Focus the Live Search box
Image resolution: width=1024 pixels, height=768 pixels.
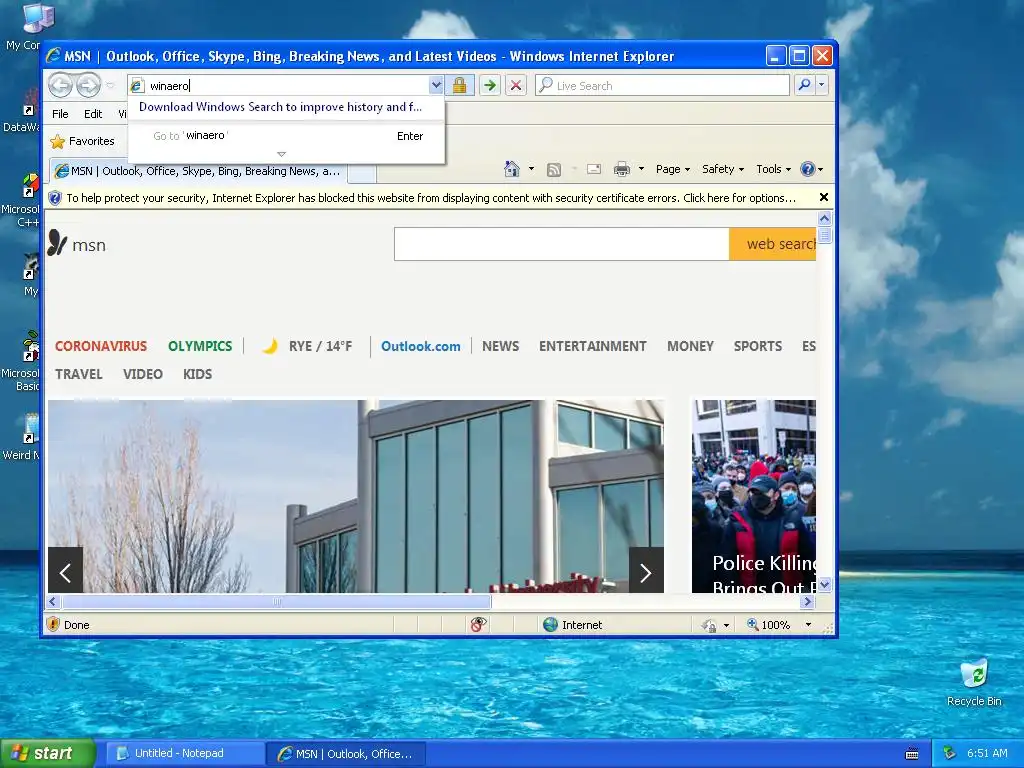click(662, 86)
